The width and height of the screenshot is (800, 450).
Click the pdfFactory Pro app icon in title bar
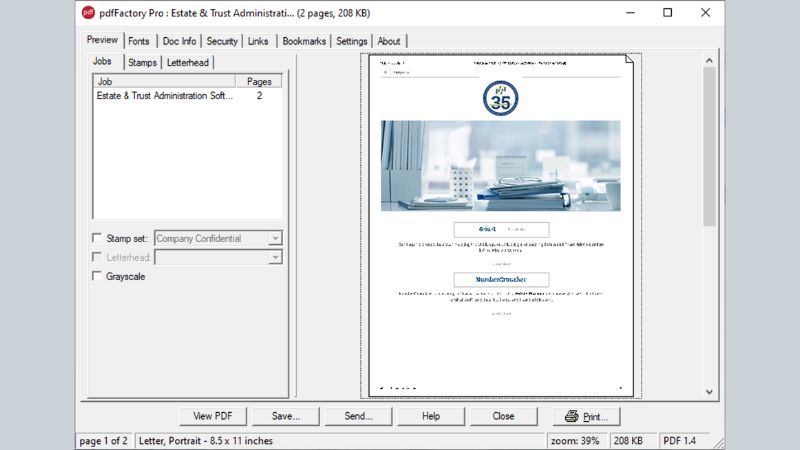(x=88, y=13)
